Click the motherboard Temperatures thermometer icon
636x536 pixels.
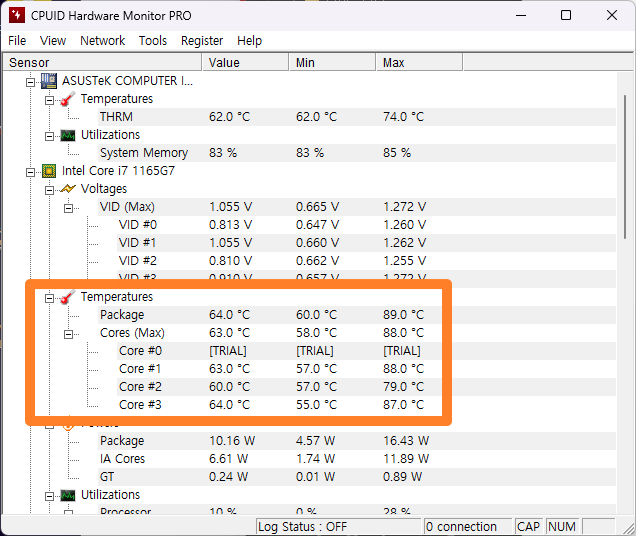(68, 99)
